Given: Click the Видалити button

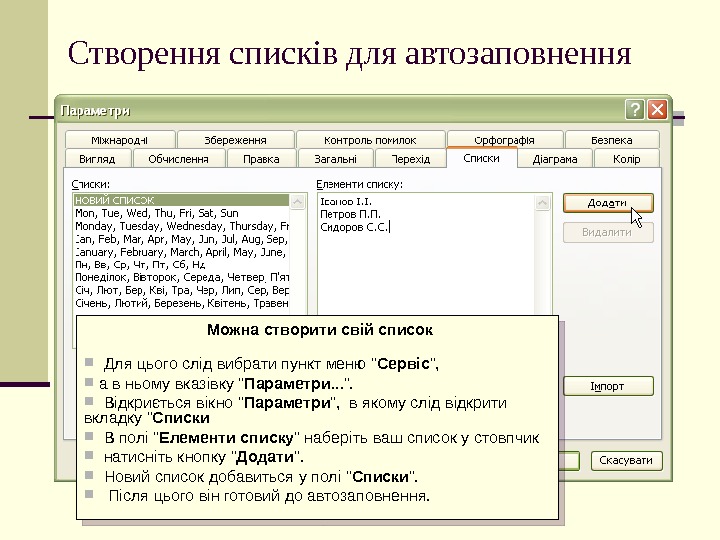Looking at the screenshot, I should click(x=608, y=232).
